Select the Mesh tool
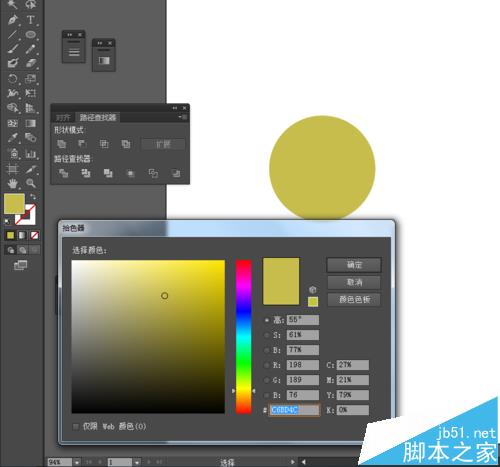500x467 pixels. 13,123
